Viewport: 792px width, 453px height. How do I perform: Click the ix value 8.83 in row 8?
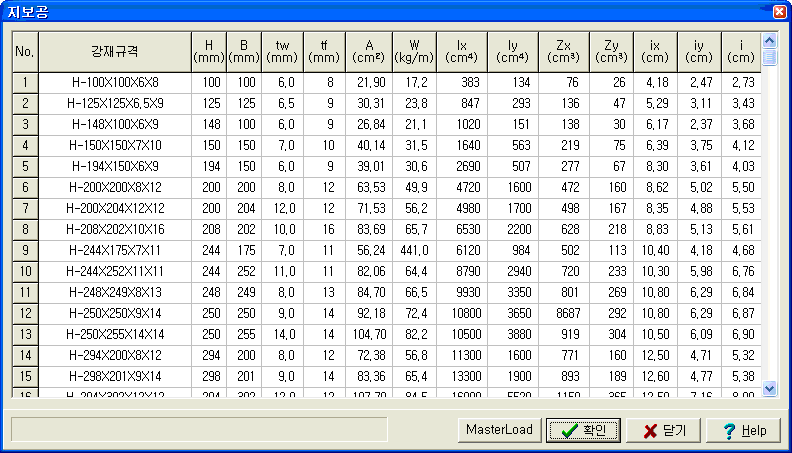655,229
